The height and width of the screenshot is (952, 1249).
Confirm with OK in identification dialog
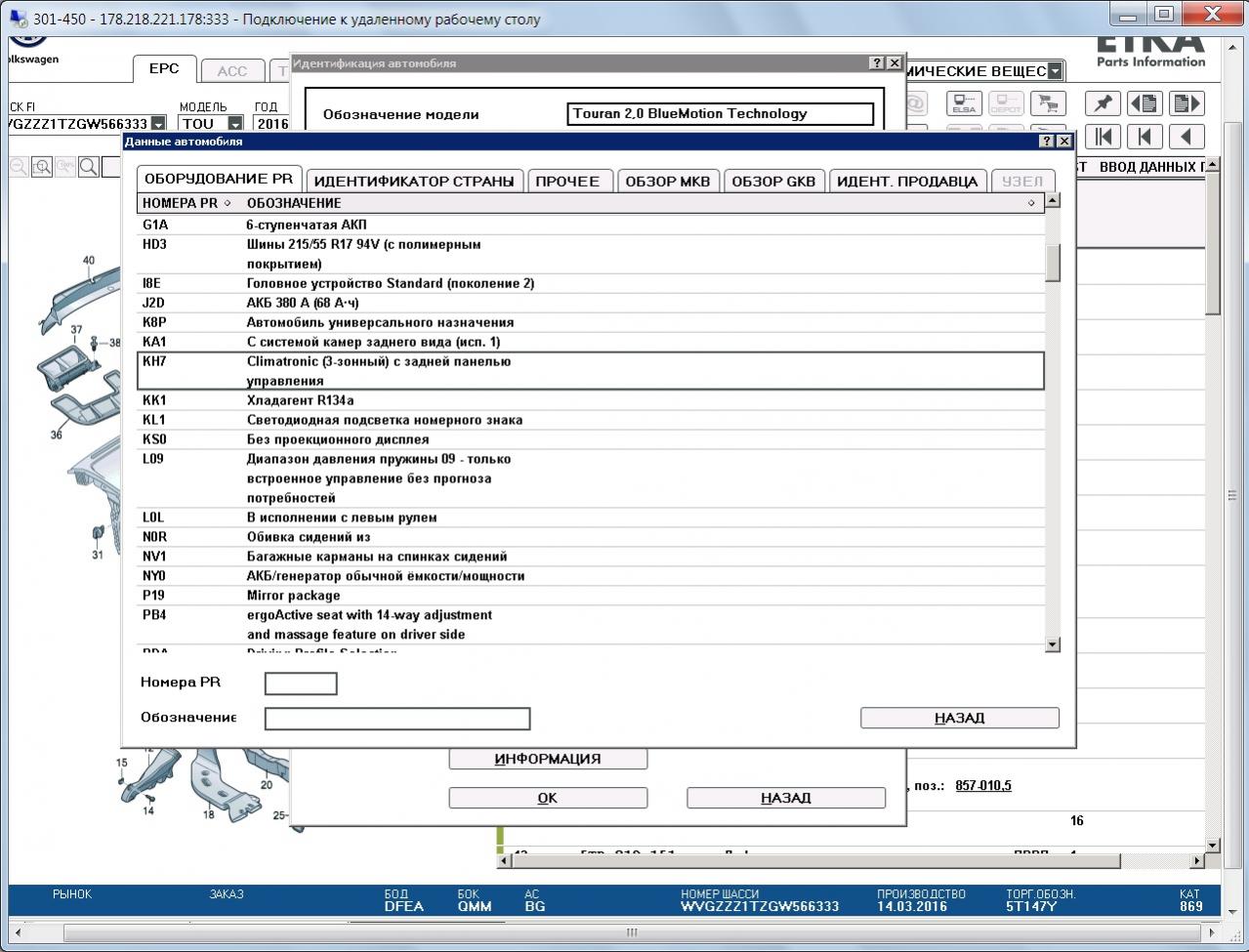pos(548,798)
